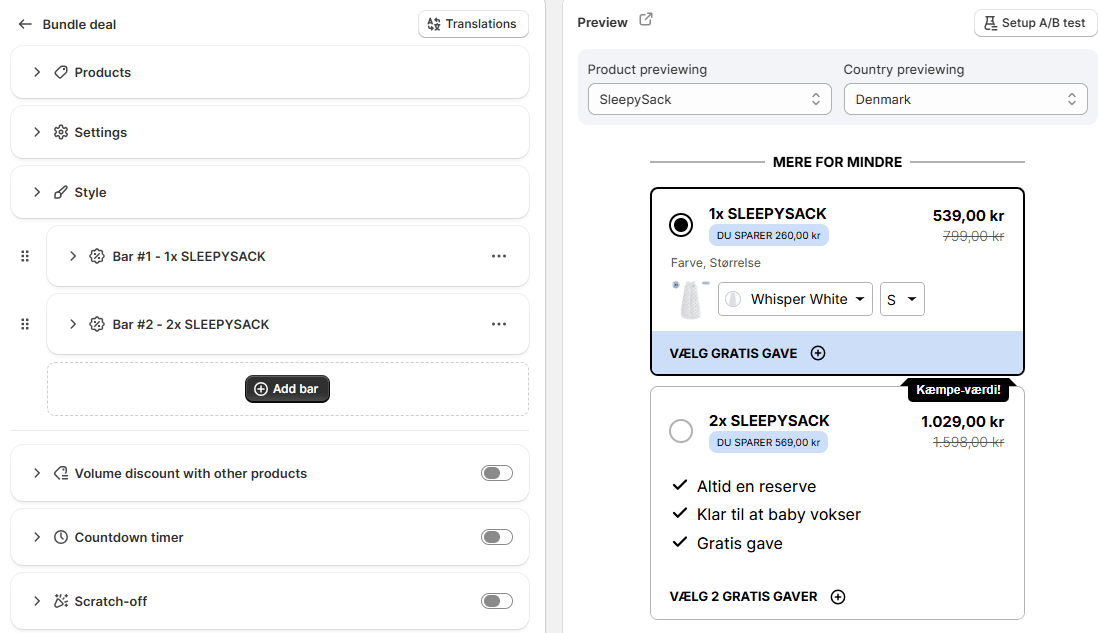Viewport: 1102px width, 633px height.
Task: Open Product previewing SleepySack dropdown
Action: (710, 99)
